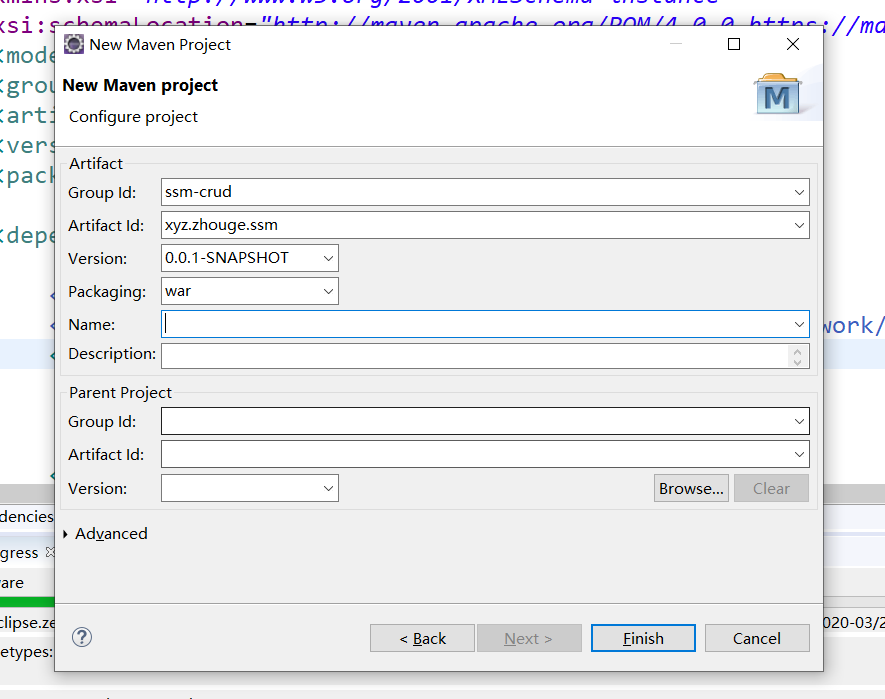Open the Name field dropdown arrow

tap(799, 325)
